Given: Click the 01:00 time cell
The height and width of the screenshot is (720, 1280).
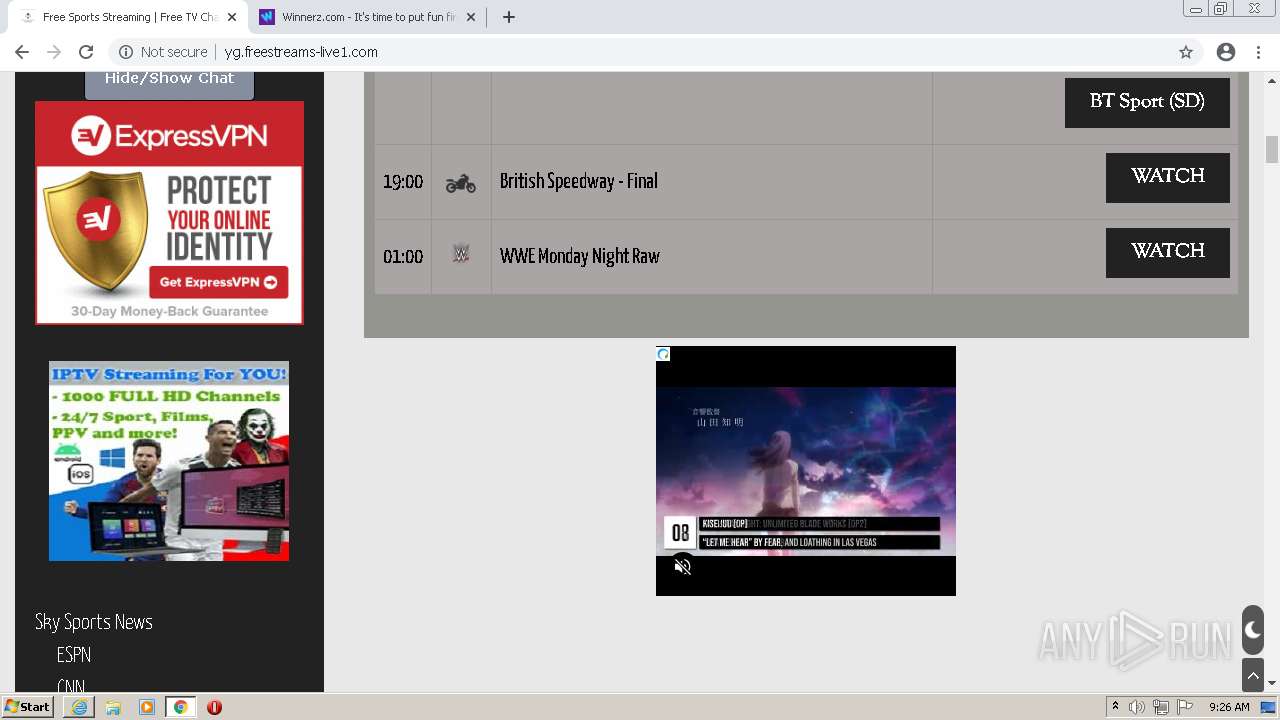Looking at the screenshot, I should tap(403, 257).
